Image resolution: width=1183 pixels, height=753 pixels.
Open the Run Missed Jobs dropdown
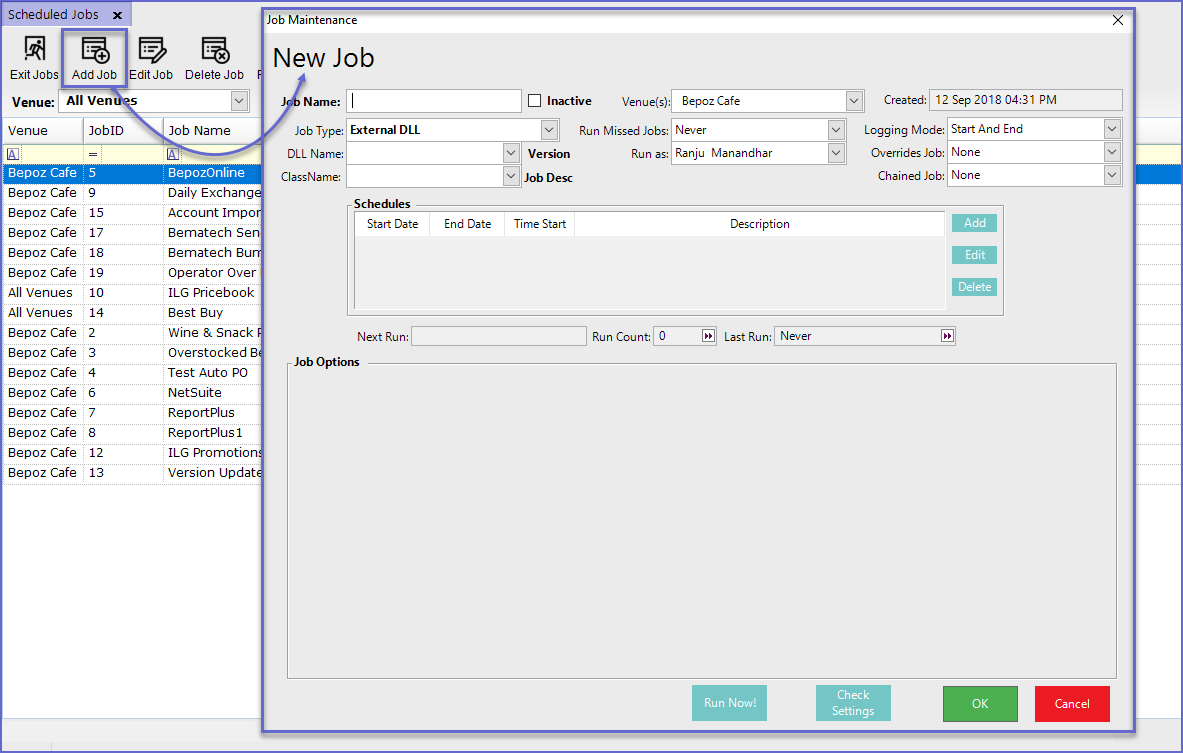pyautogui.click(x=837, y=130)
